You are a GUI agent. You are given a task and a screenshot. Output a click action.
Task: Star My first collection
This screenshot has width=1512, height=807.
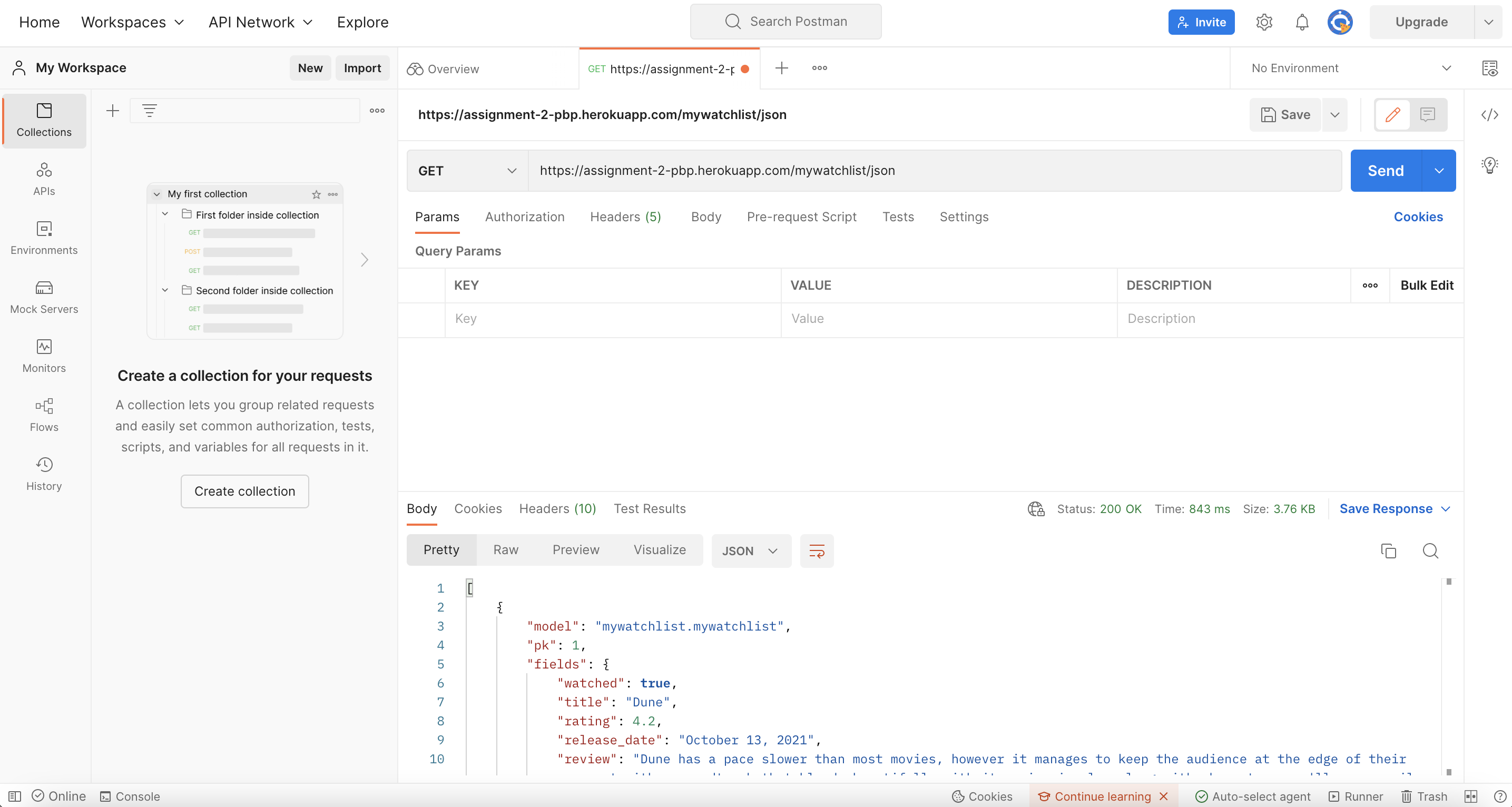pos(317,194)
